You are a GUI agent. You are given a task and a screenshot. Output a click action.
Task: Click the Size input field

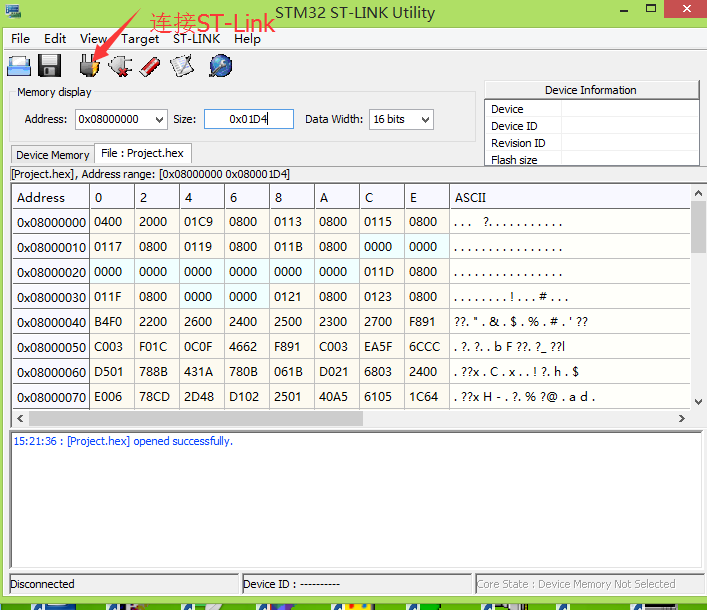click(x=249, y=119)
